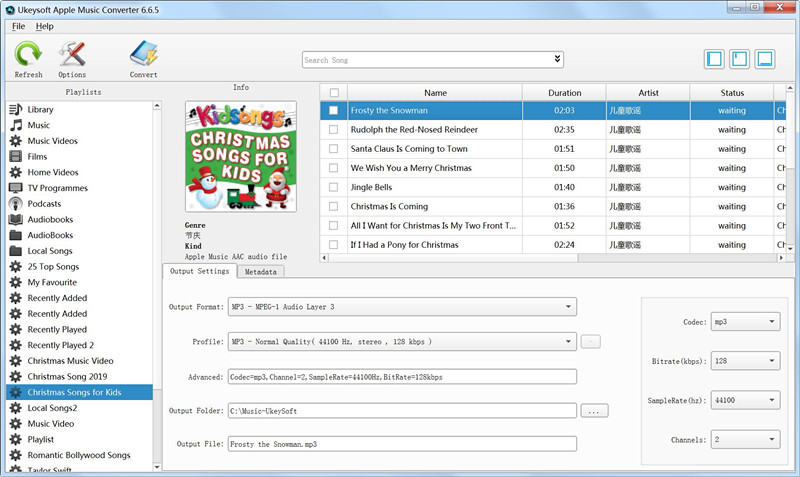The width and height of the screenshot is (800, 477).
Task: Check the Rudolph the Red-Nosed Reindeer checkbox
Action: 334,130
